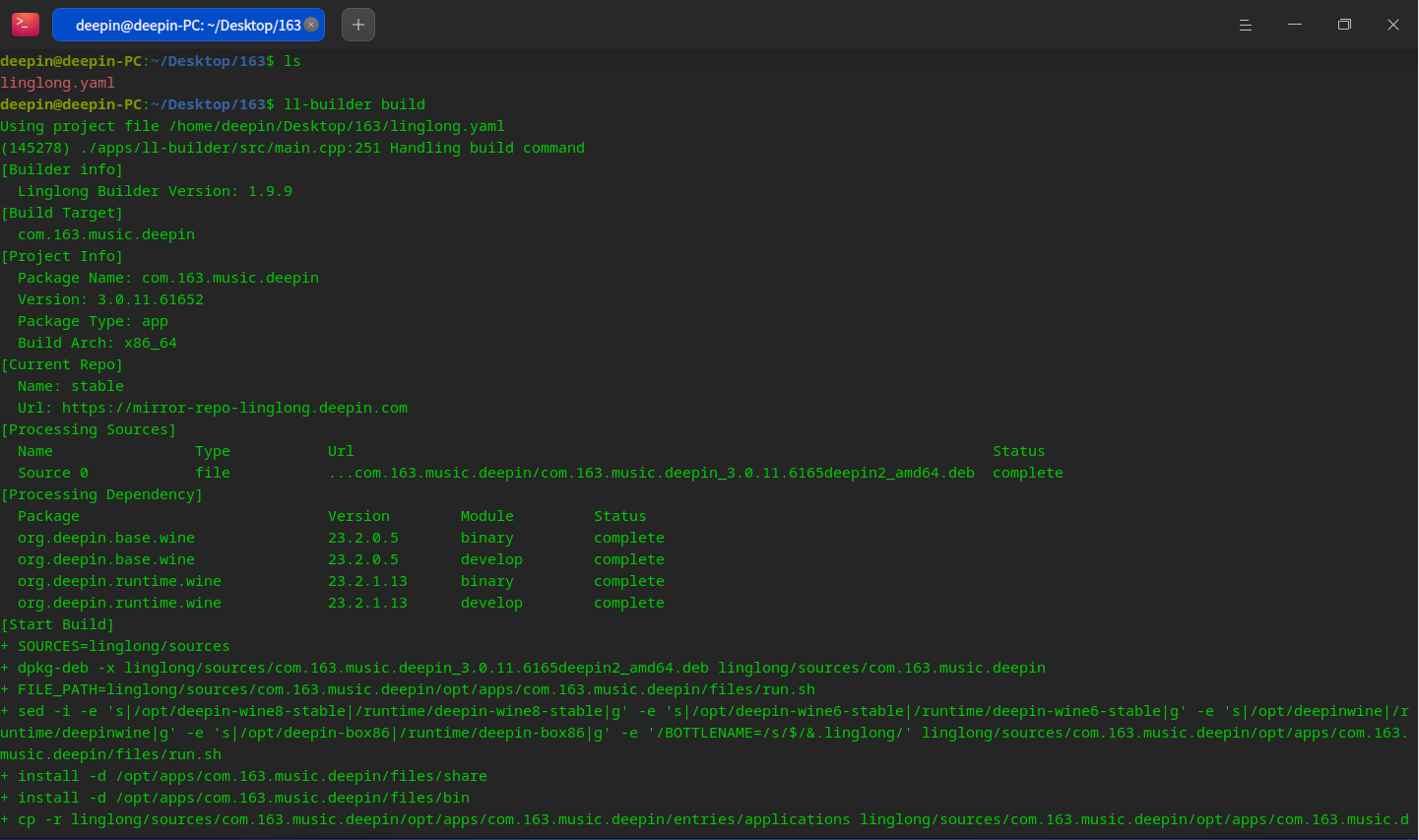This screenshot has width=1419, height=840.
Task: Select the deepin@deepin-PC ~/Desktop/163 tab
Action: [x=187, y=25]
